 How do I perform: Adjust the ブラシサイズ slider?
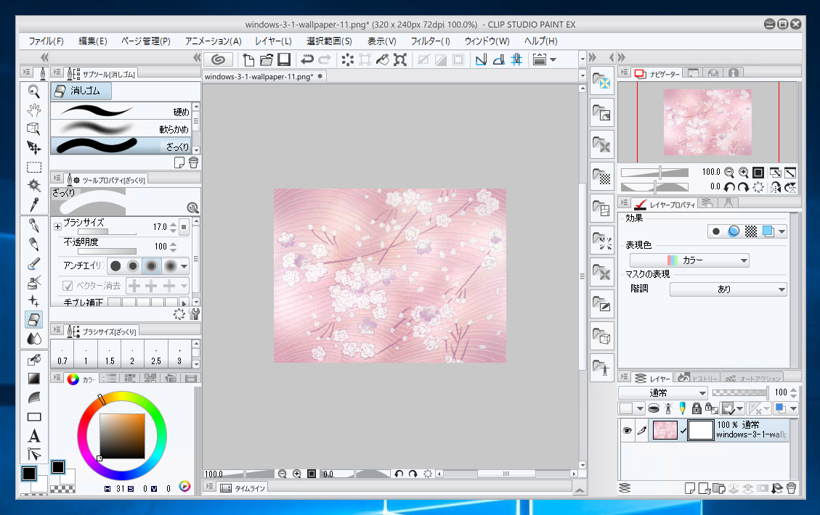click(107, 232)
